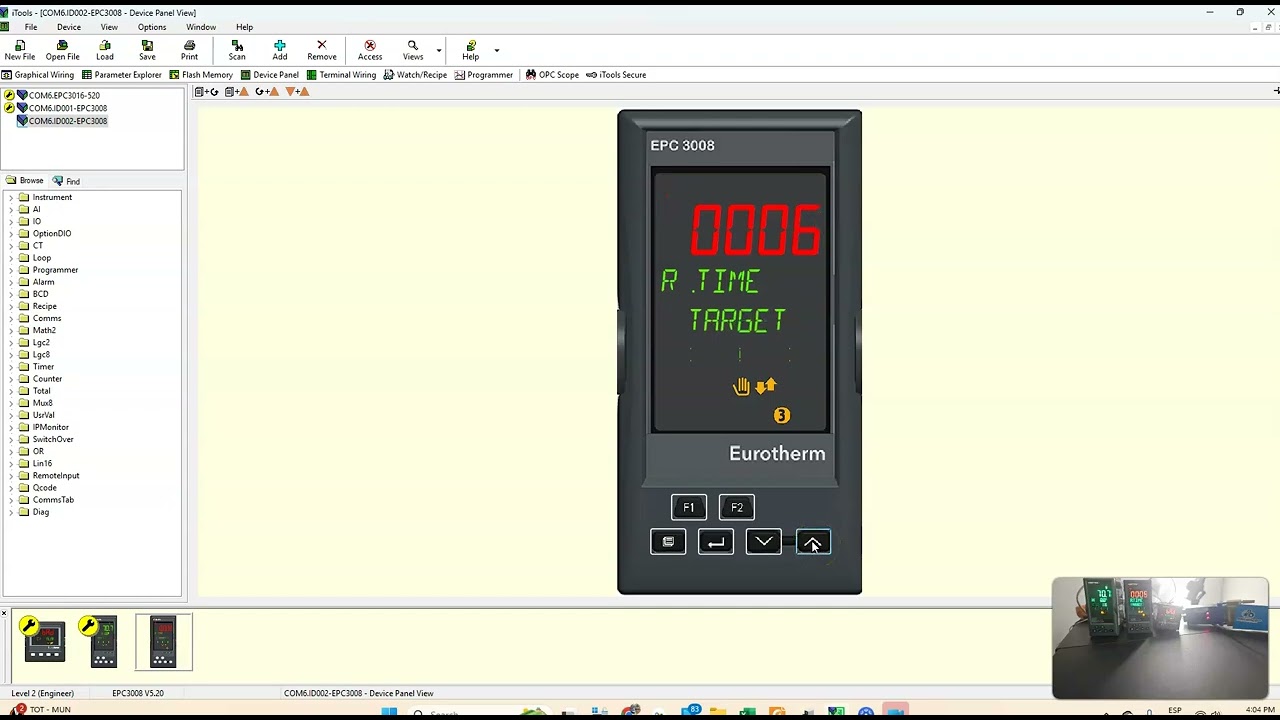Screen dimensions: 1280x720
Task: Expand the Recipe folder
Action: point(10,306)
